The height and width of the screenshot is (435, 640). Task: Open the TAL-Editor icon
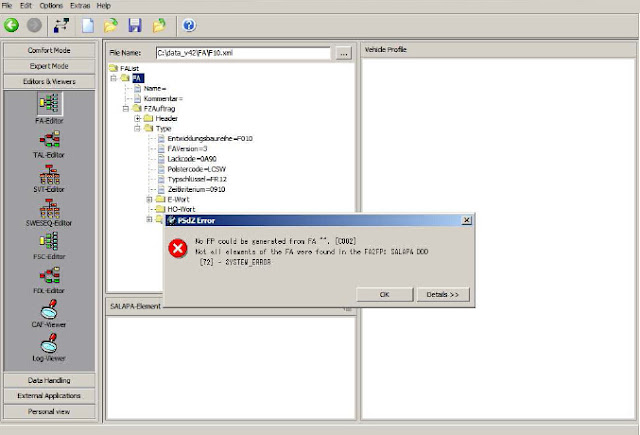click(49, 139)
